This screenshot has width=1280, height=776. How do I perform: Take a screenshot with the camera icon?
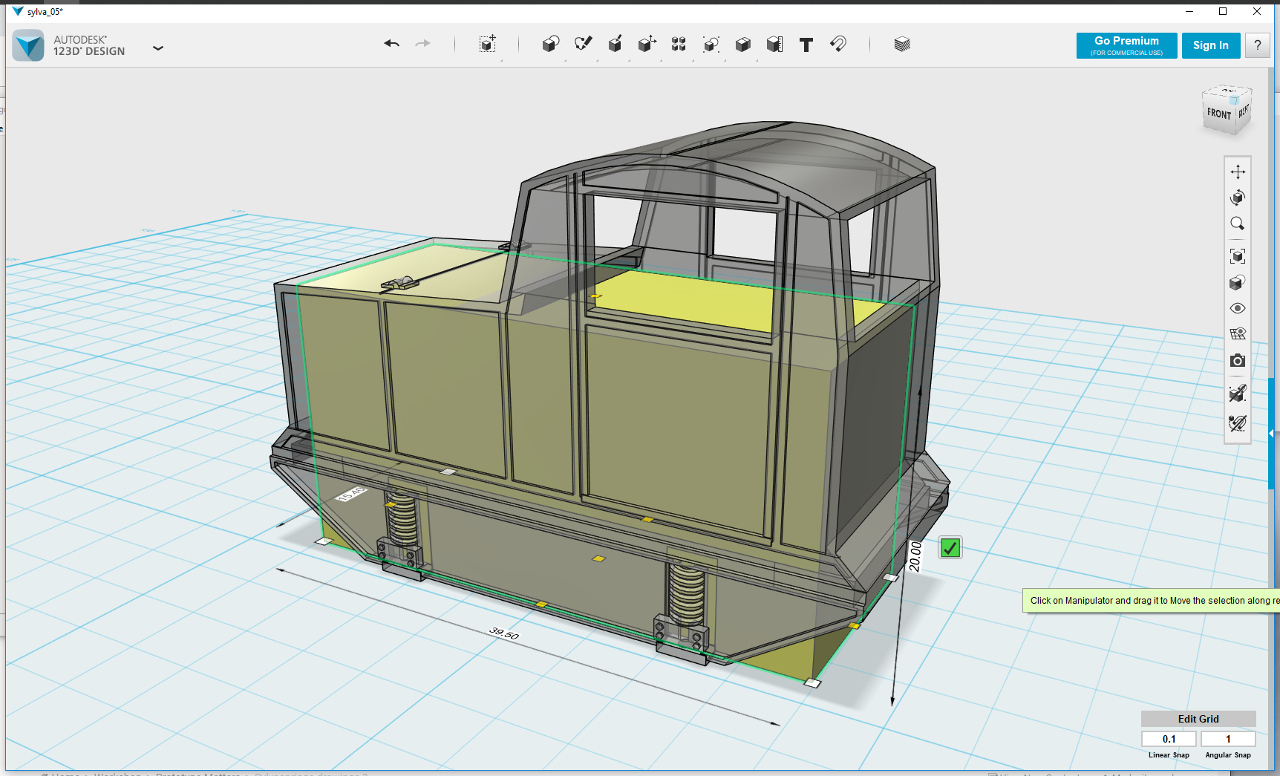[x=1238, y=360]
